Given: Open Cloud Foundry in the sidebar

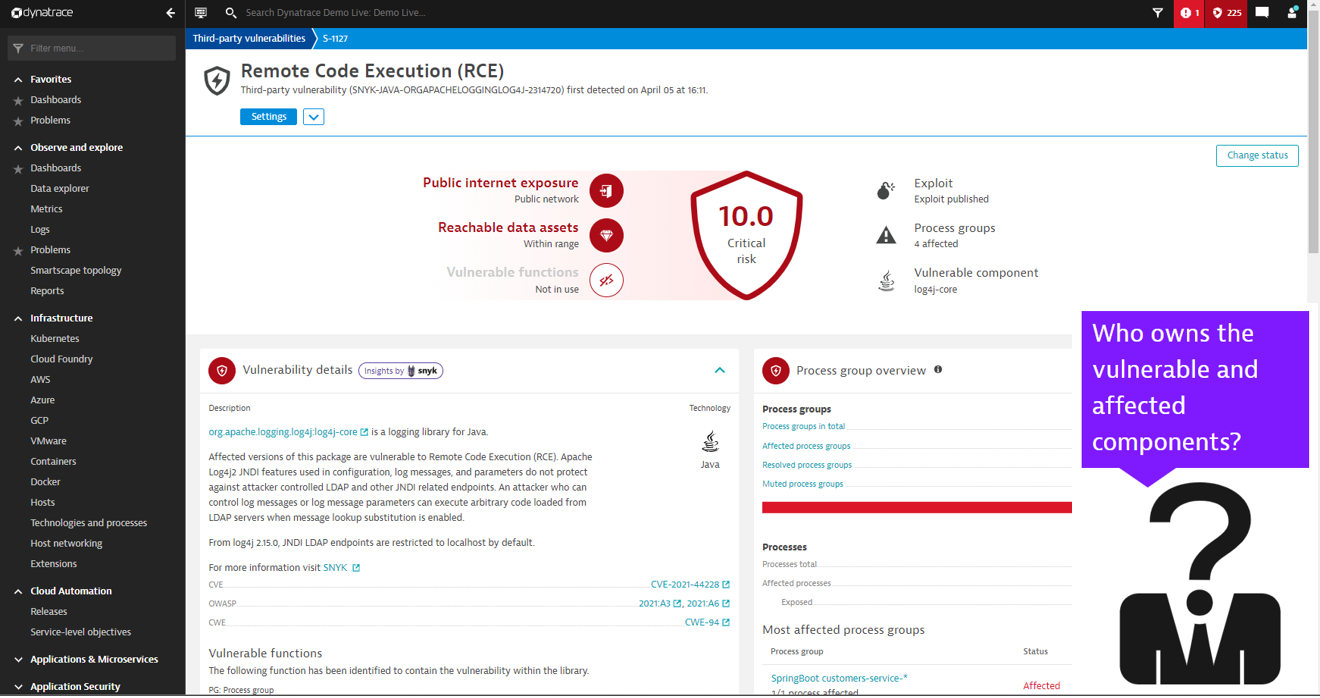Looking at the screenshot, I should 62,359.
